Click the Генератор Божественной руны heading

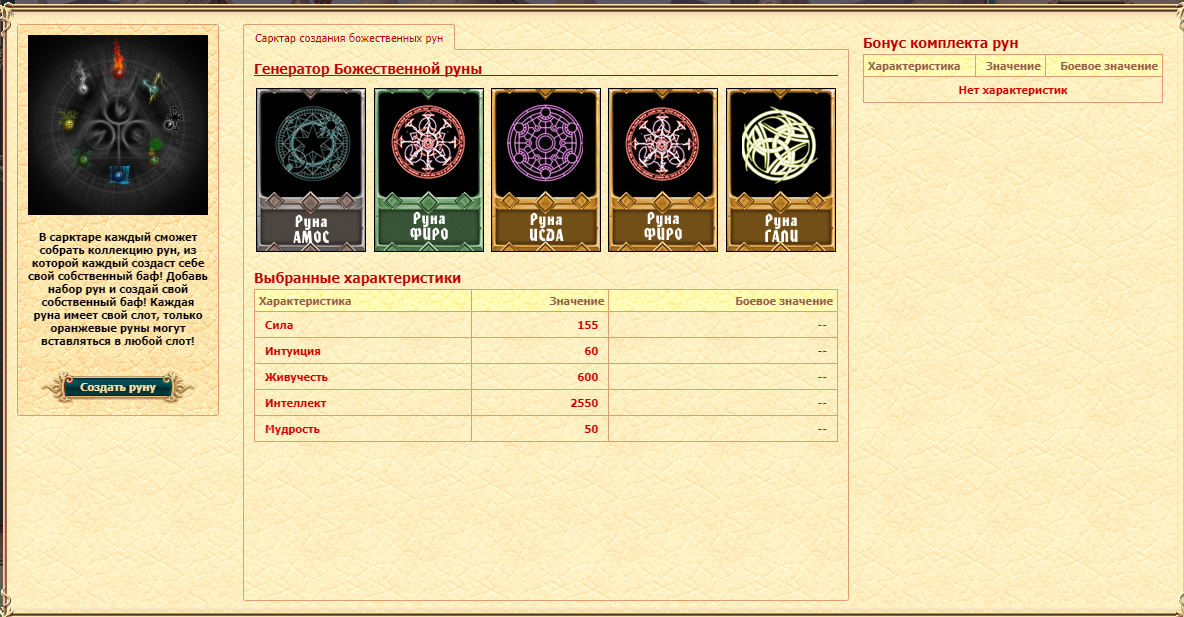[x=368, y=69]
